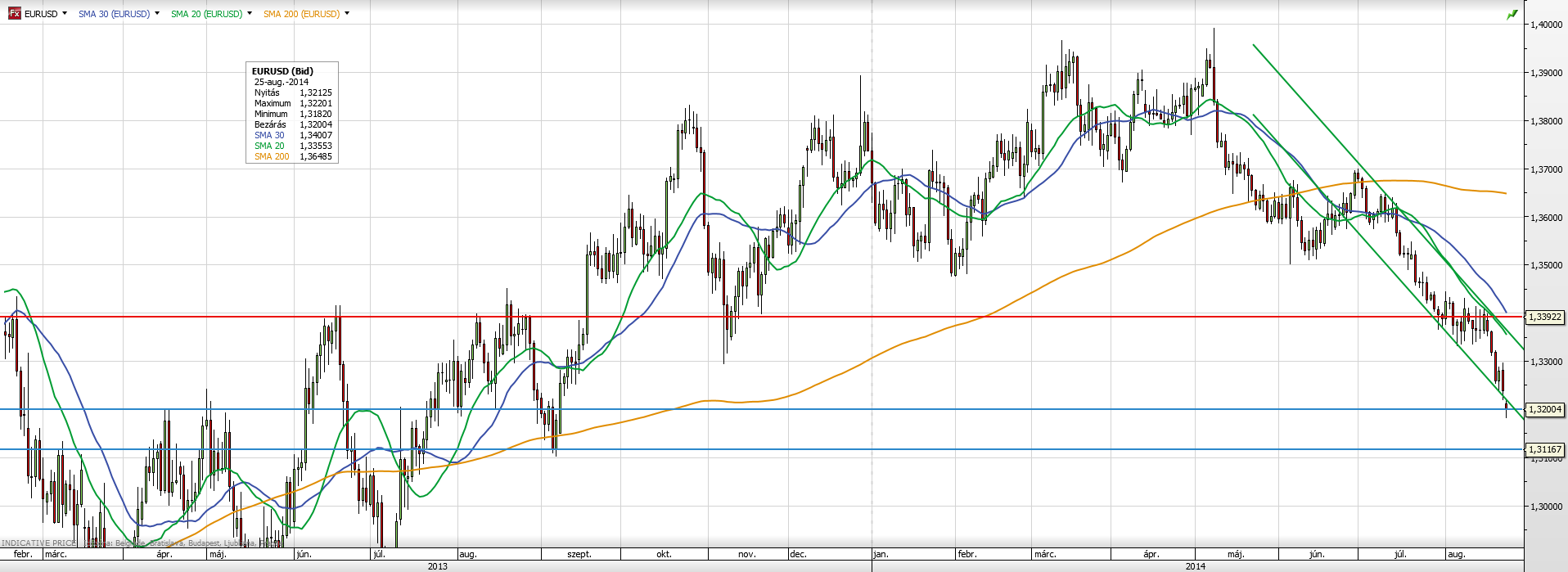The width and height of the screenshot is (1568, 572).
Task: Click the 25-aug.-2014 date in info box
Action: point(282,82)
